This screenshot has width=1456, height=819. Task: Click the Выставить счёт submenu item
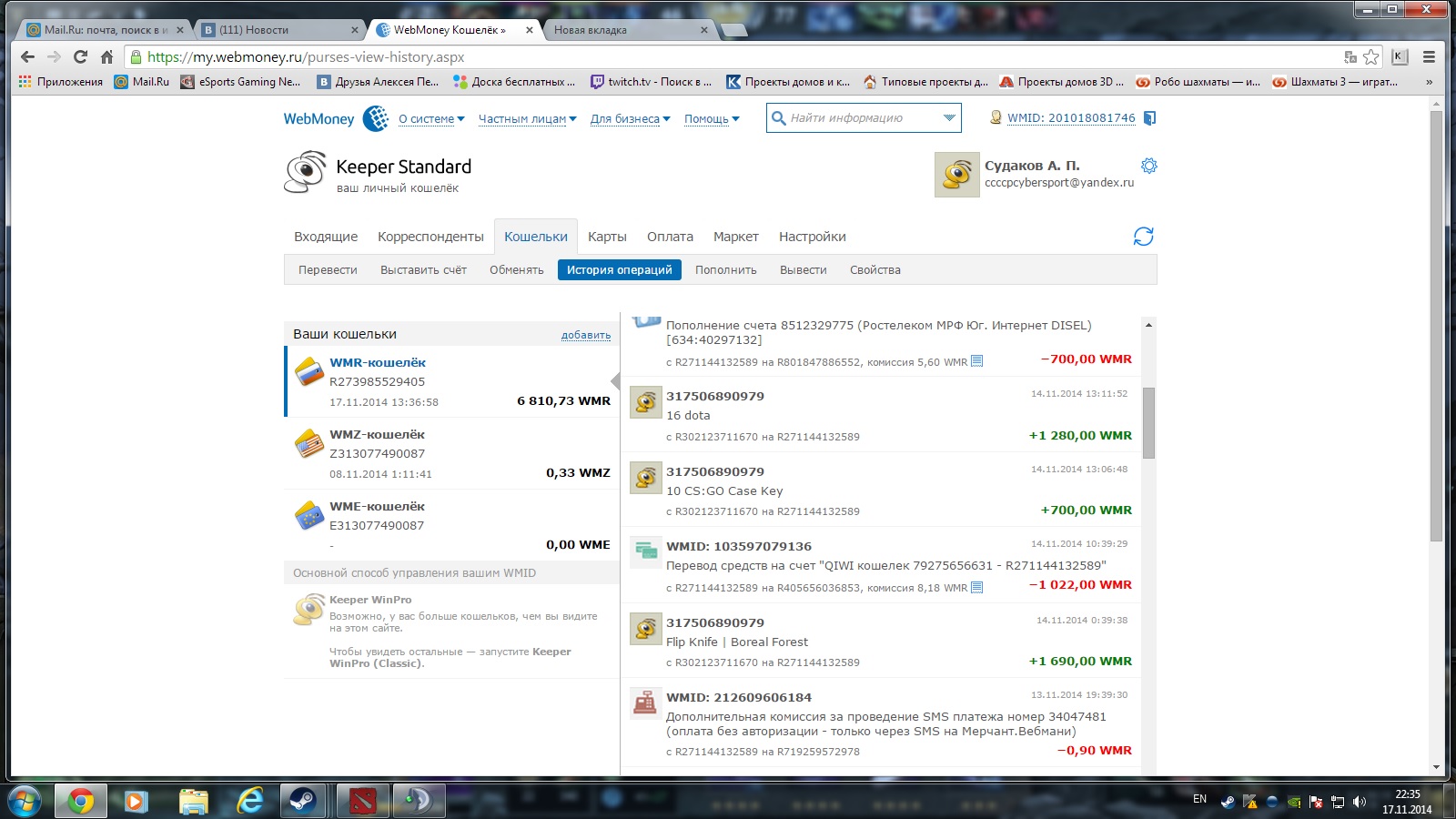tap(423, 270)
